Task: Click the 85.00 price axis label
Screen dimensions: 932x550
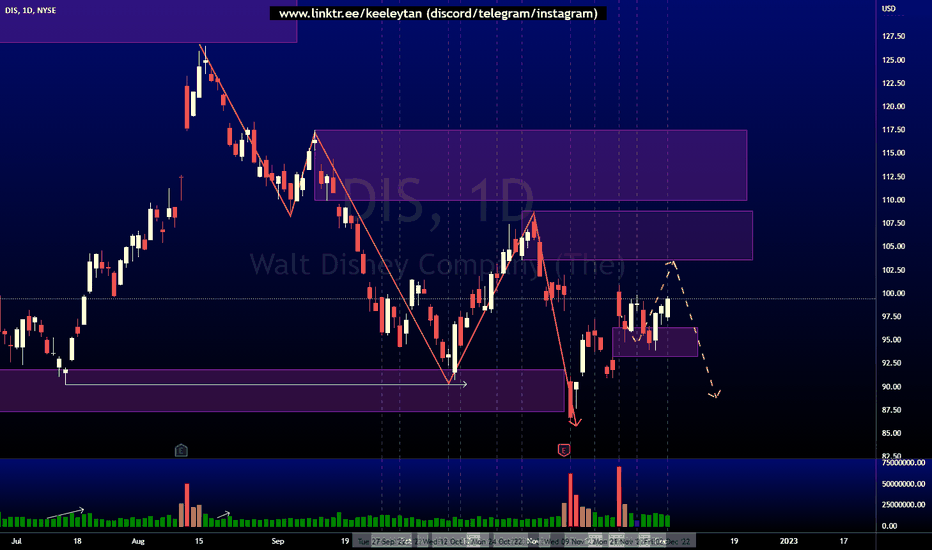Action: pos(892,433)
